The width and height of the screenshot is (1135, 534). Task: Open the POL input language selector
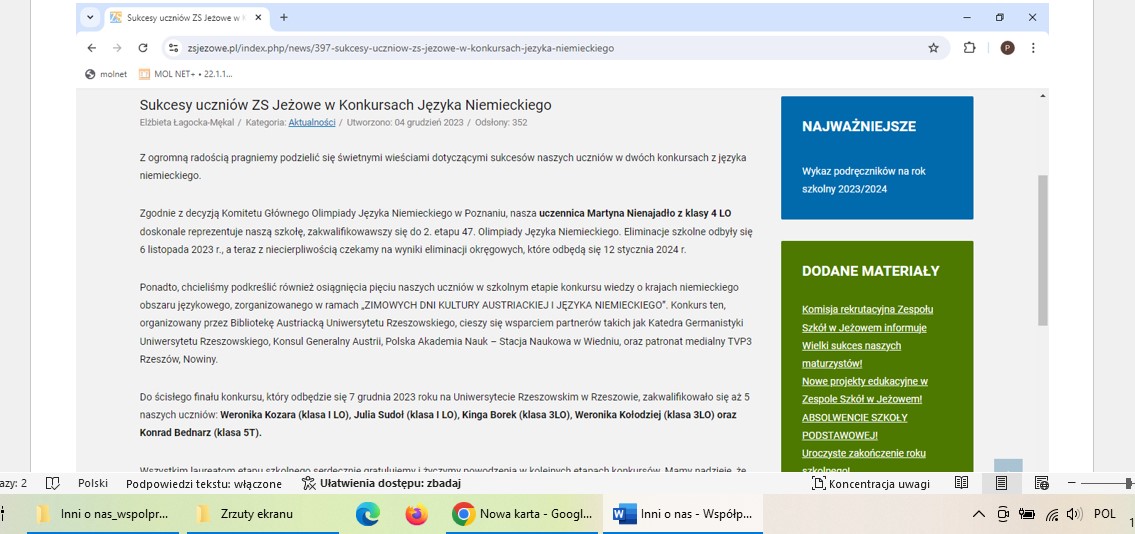[1104, 514]
